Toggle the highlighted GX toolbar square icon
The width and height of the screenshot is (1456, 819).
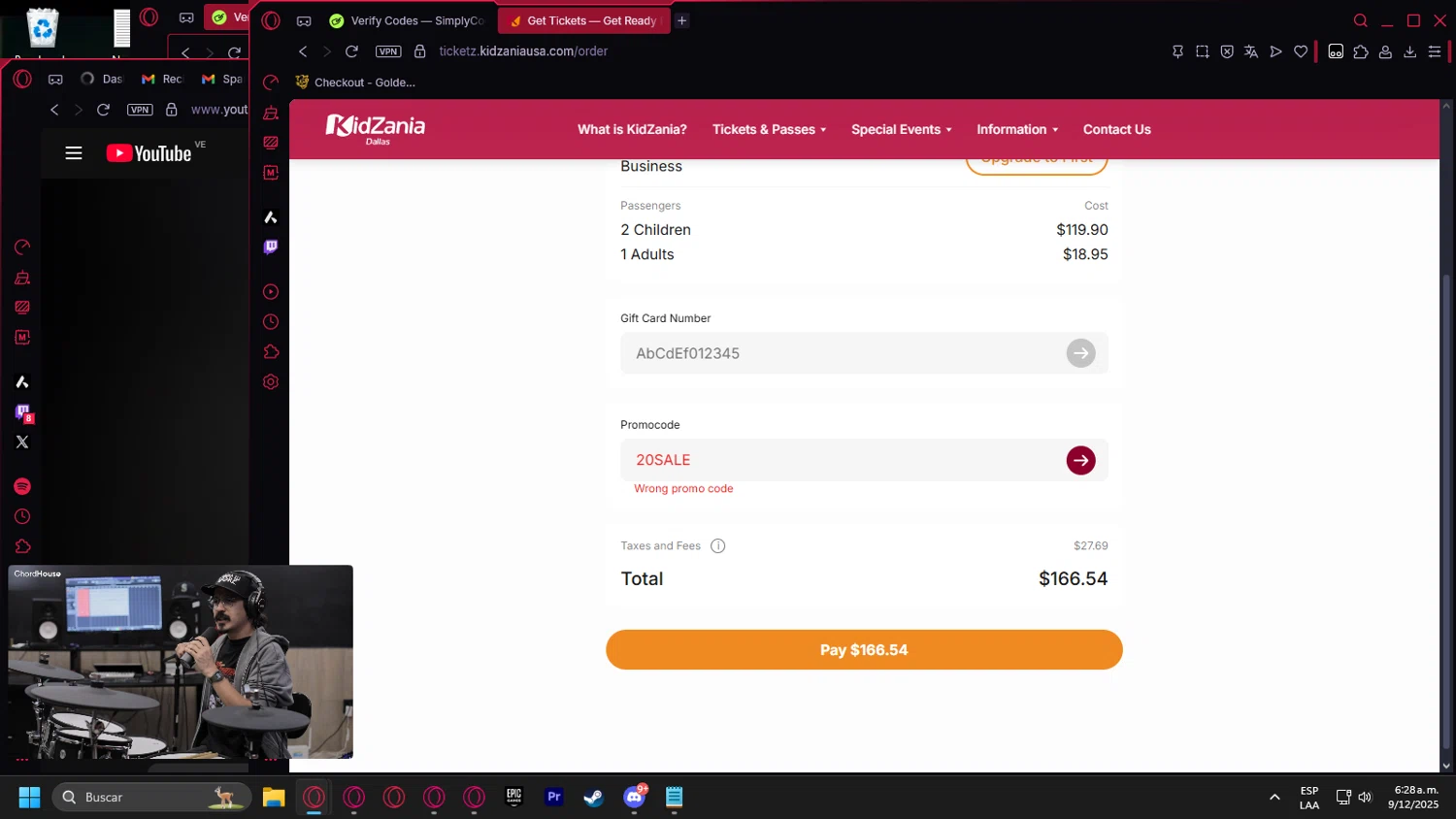1336,51
